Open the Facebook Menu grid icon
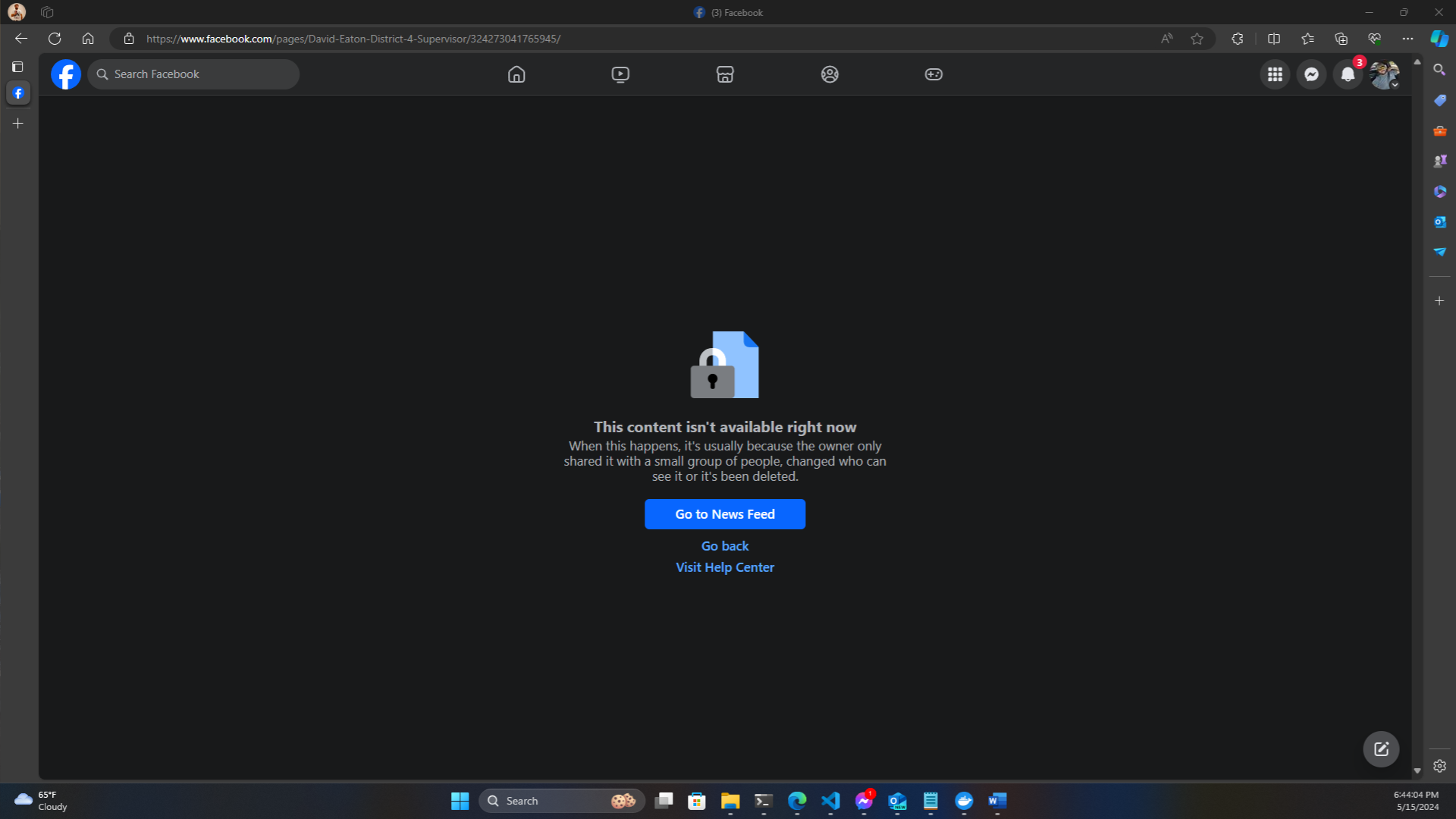 pos(1275,74)
